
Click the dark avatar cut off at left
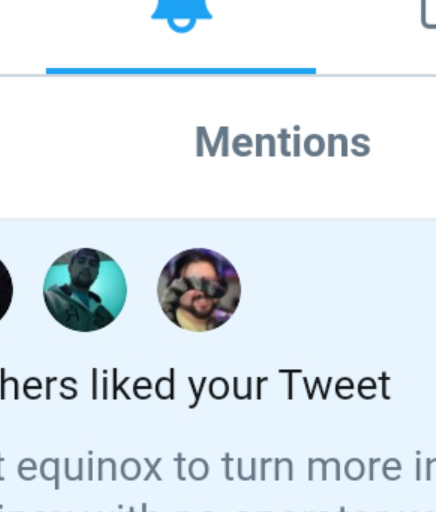pos(6,290)
